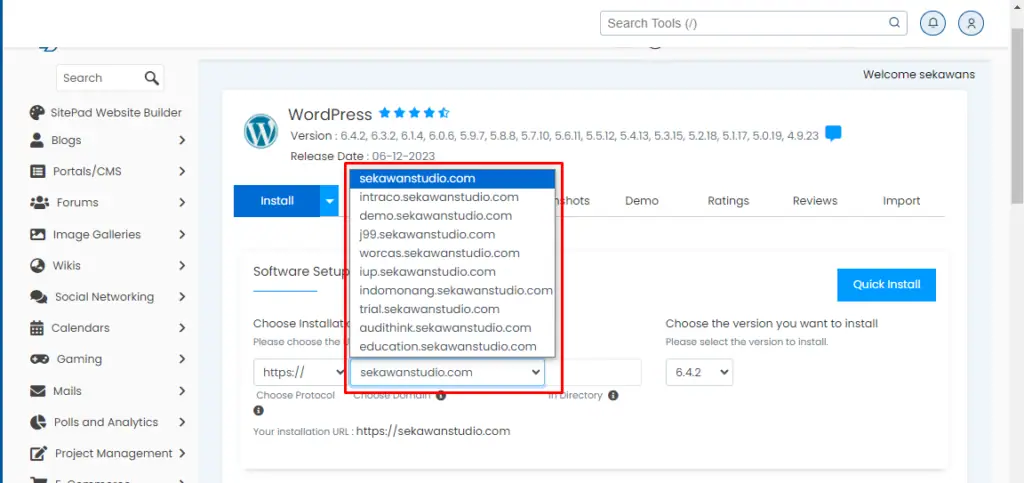This screenshot has width=1024, height=483.
Task: Select trial.sekawanstudio.com from the list
Action: pos(452,309)
